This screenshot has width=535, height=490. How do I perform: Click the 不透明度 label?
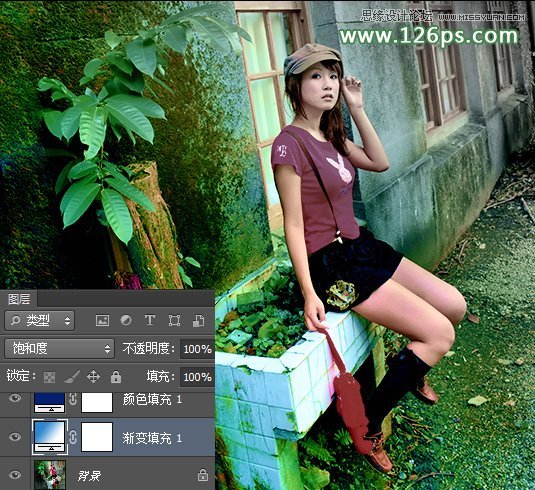pyautogui.click(x=149, y=348)
